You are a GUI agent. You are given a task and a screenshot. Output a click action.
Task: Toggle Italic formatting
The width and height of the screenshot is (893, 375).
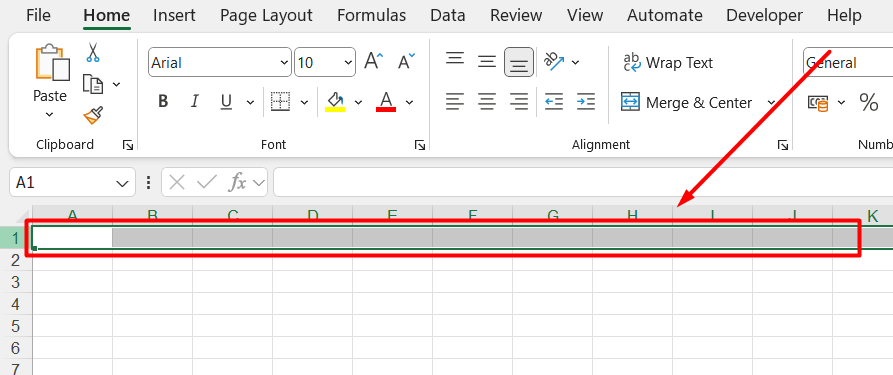coord(195,102)
